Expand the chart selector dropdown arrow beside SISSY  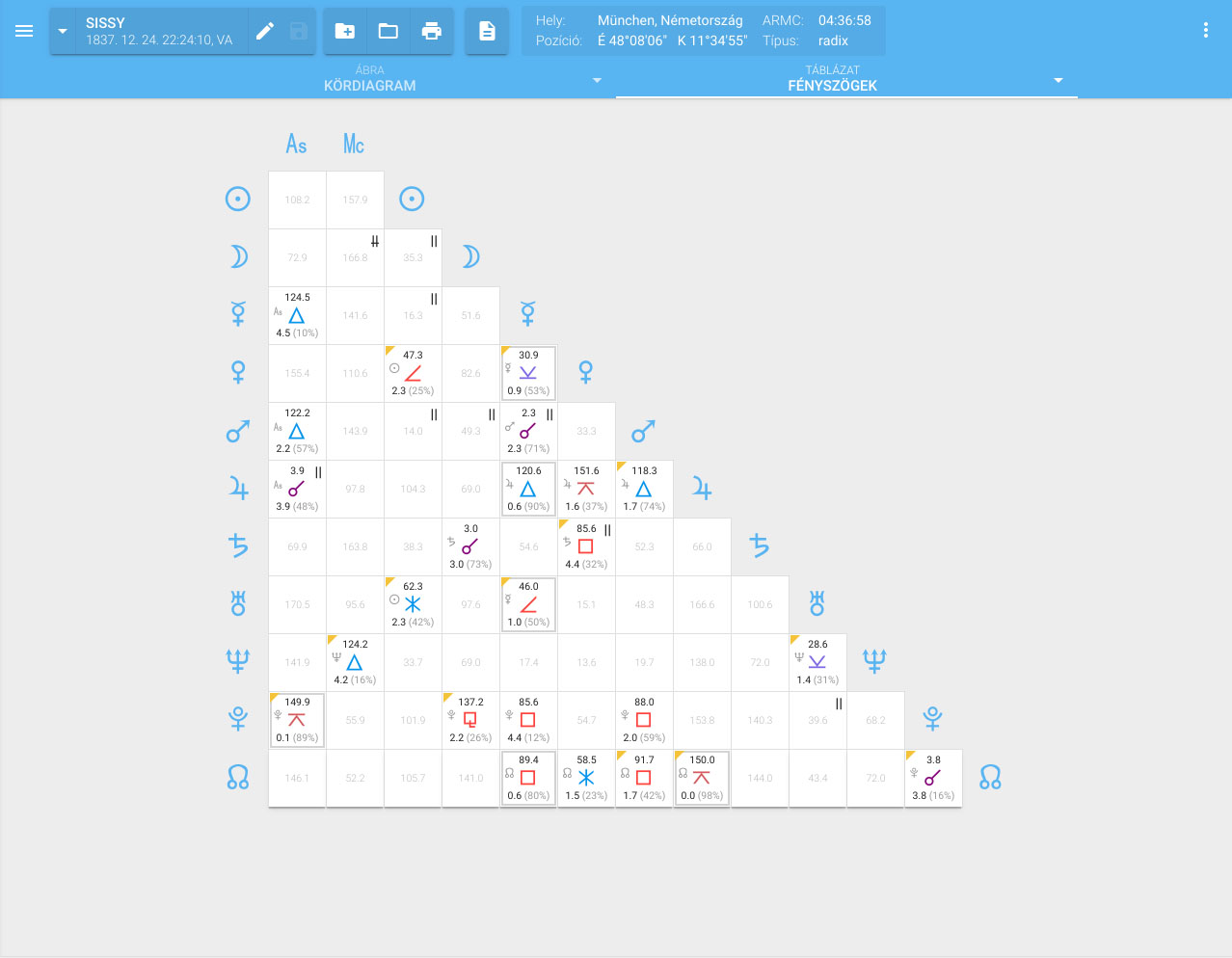(x=63, y=31)
